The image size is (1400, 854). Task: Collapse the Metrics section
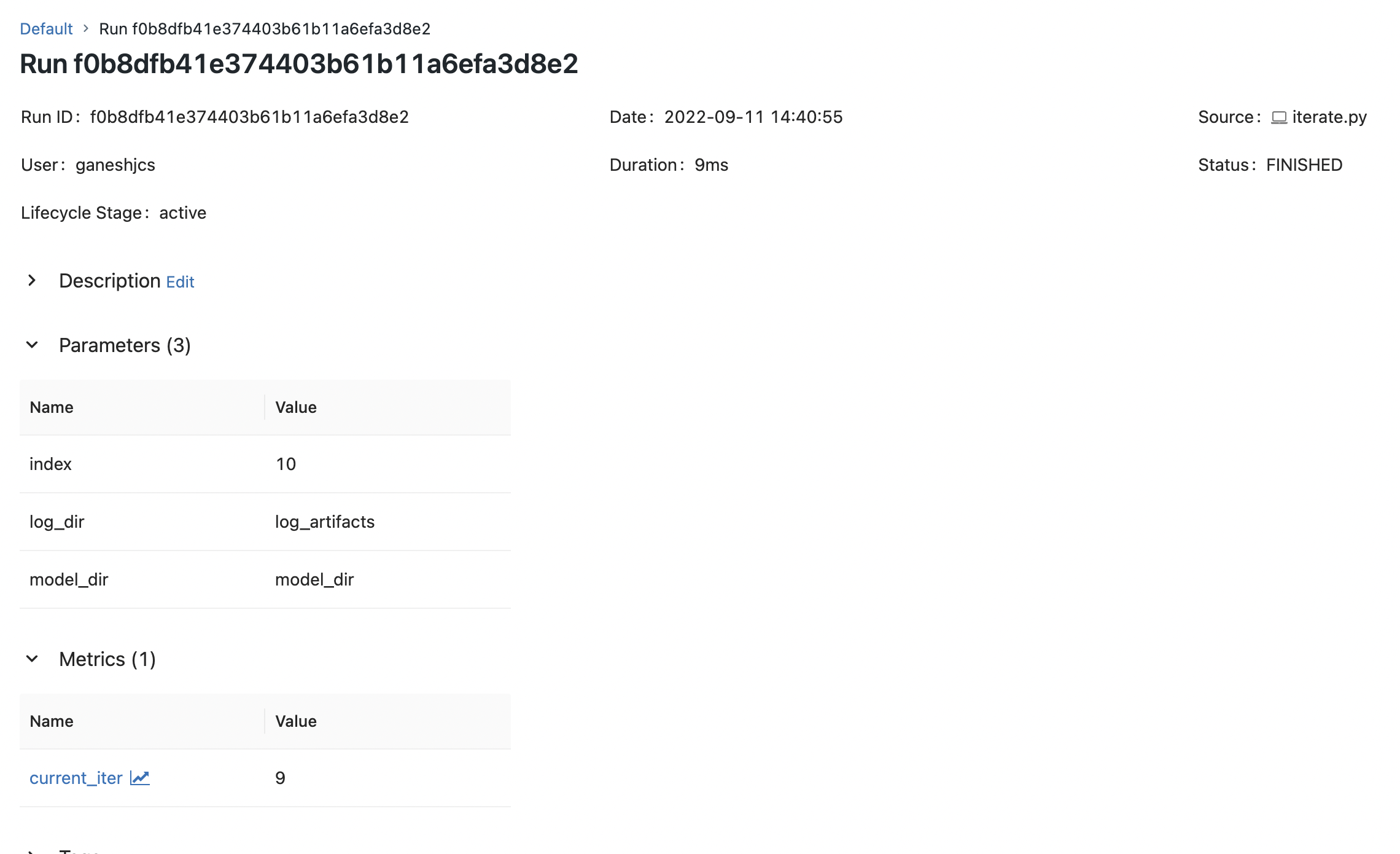[x=32, y=658]
